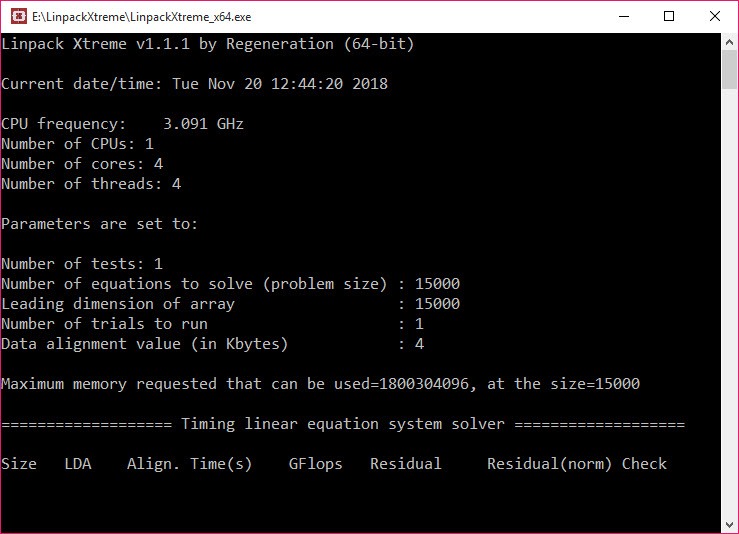Click the vertical scrollbar thumb
The width and height of the screenshot is (739, 534).
[730, 69]
